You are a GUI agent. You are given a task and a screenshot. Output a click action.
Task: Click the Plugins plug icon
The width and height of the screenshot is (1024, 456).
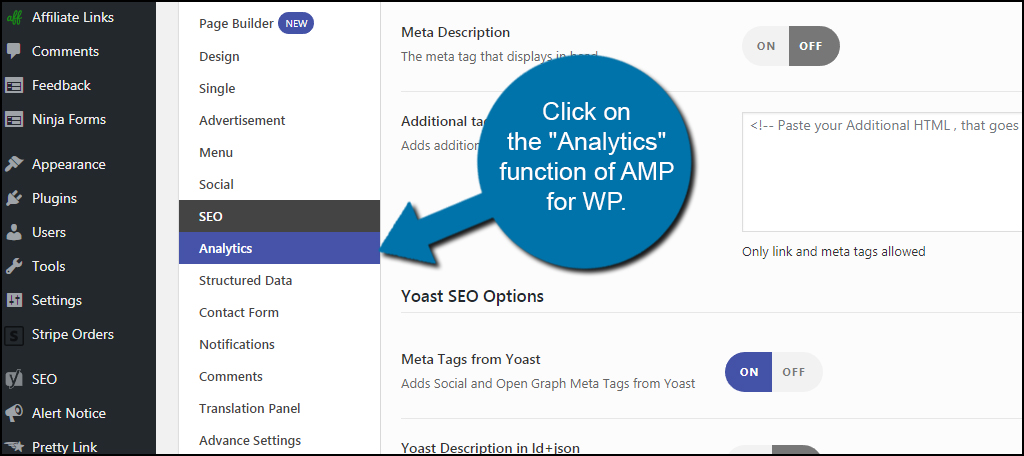tap(14, 199)
